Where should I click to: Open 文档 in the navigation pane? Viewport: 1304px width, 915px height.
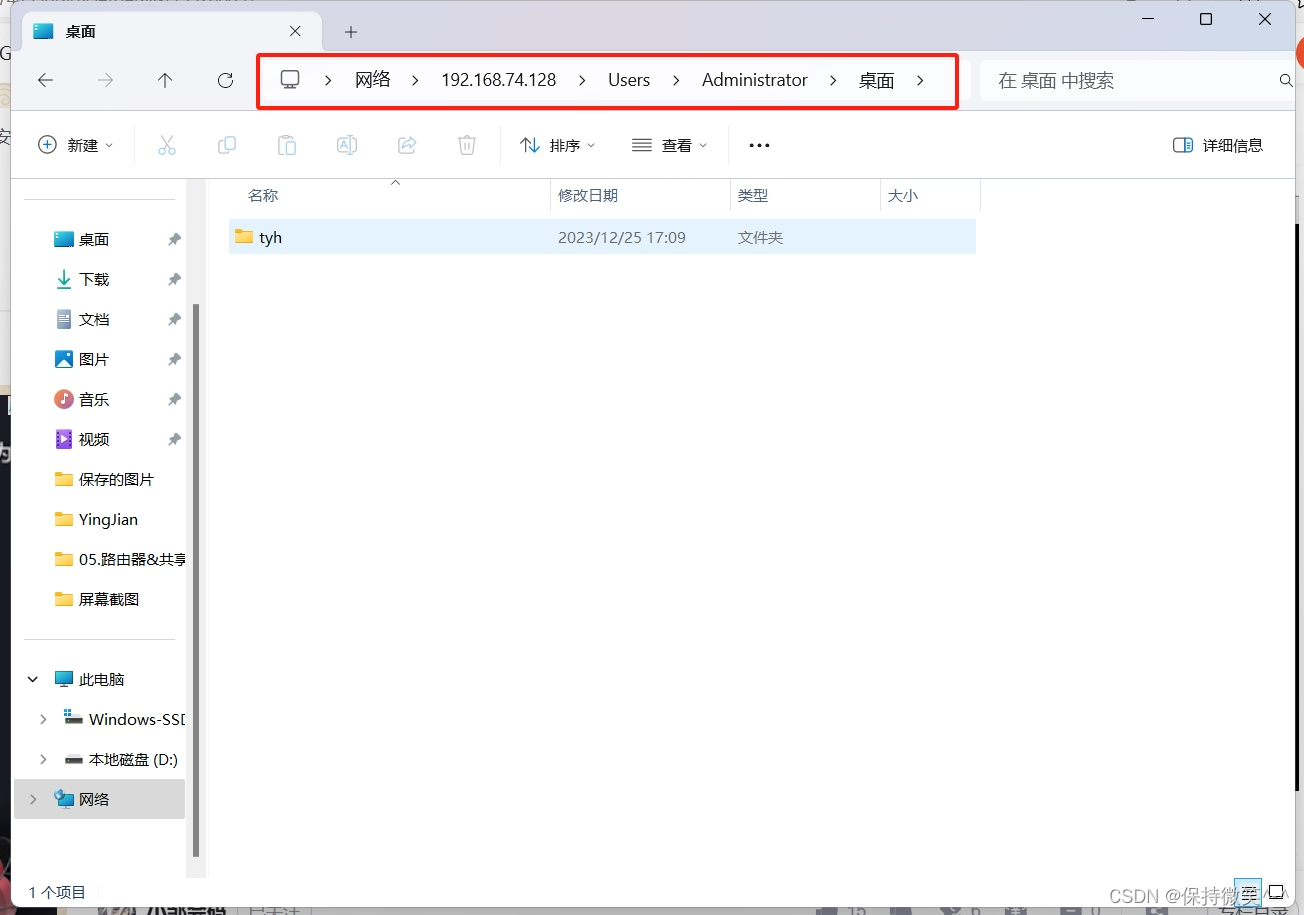pos(94,320)
